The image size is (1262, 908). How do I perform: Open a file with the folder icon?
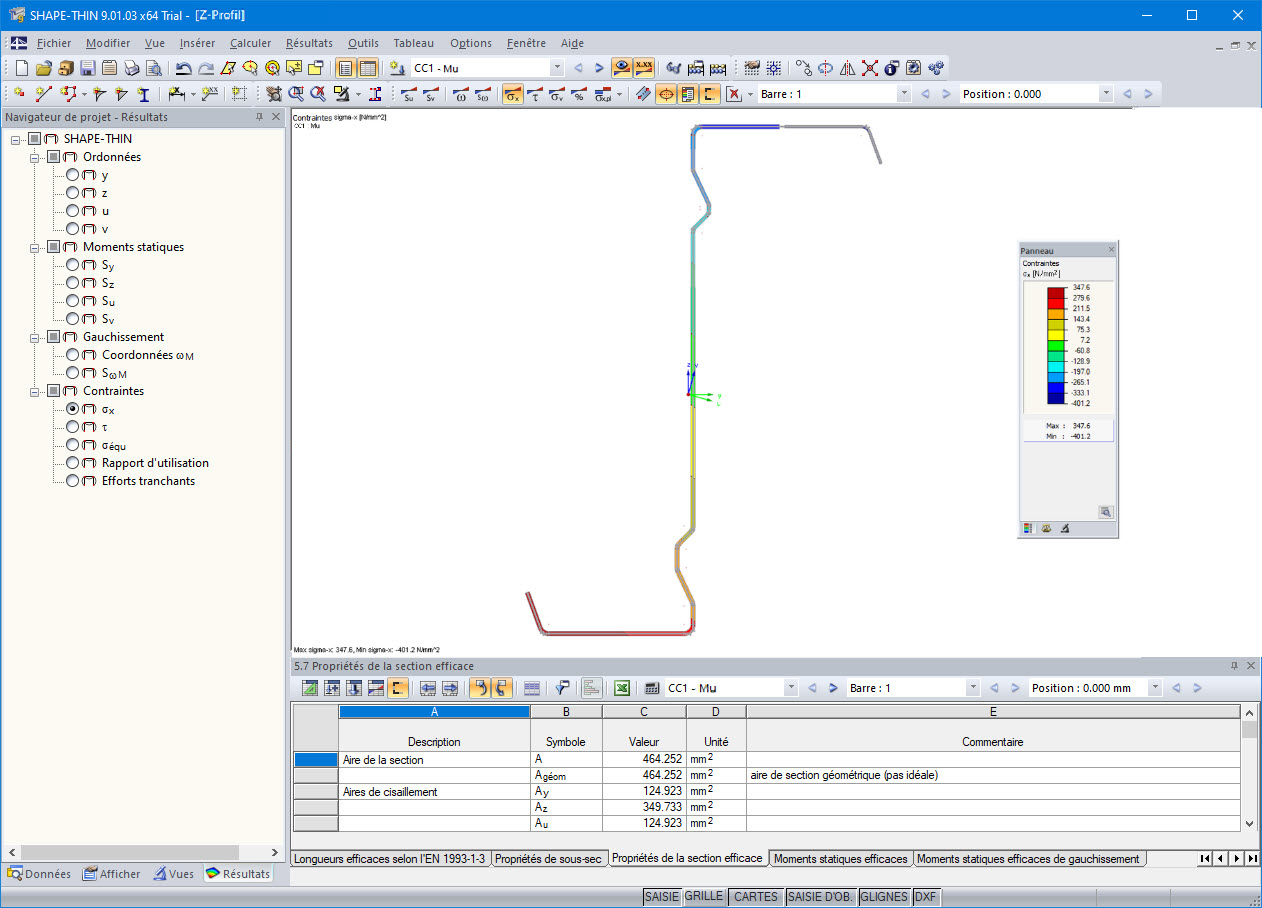[x=43, y=68]
